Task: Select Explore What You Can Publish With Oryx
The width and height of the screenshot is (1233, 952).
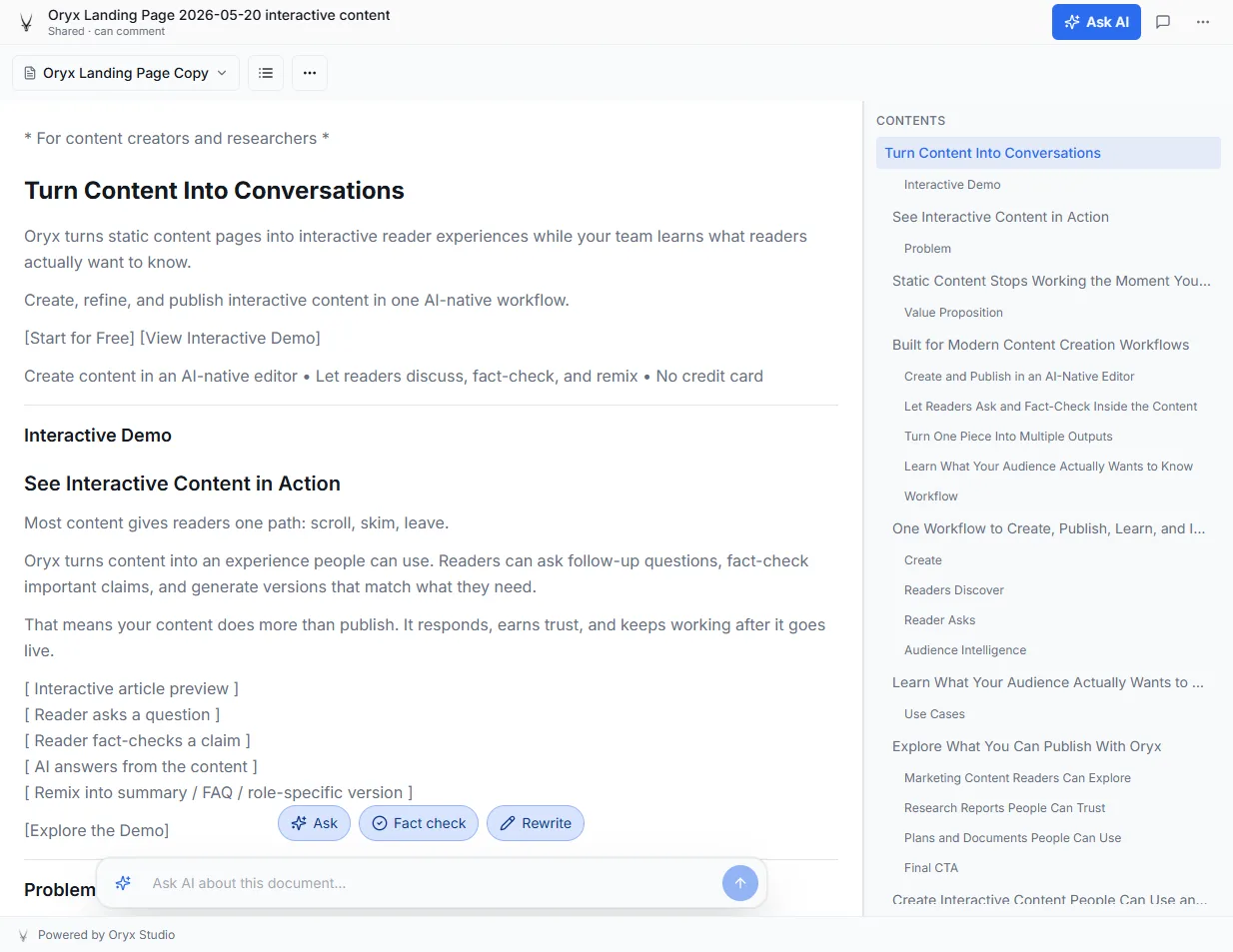Action: pyautogui.click(x=1026, y=746)
